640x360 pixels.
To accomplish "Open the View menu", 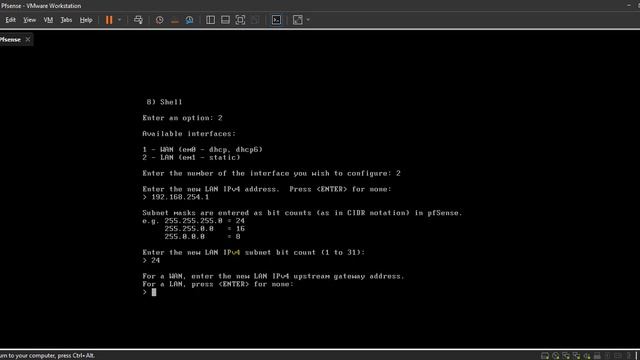I will (29, 20).
